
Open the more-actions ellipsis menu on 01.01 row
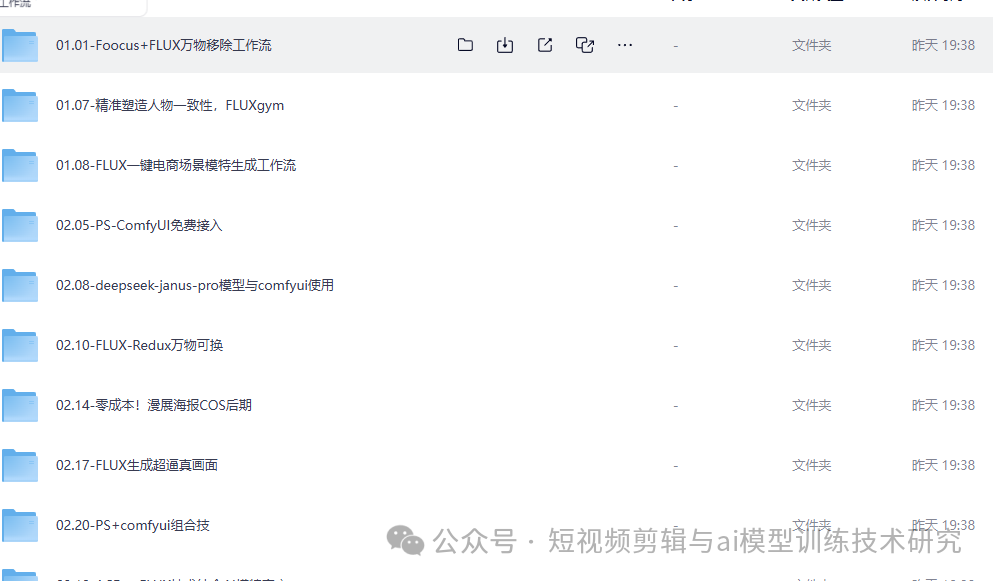click(625, 44)
